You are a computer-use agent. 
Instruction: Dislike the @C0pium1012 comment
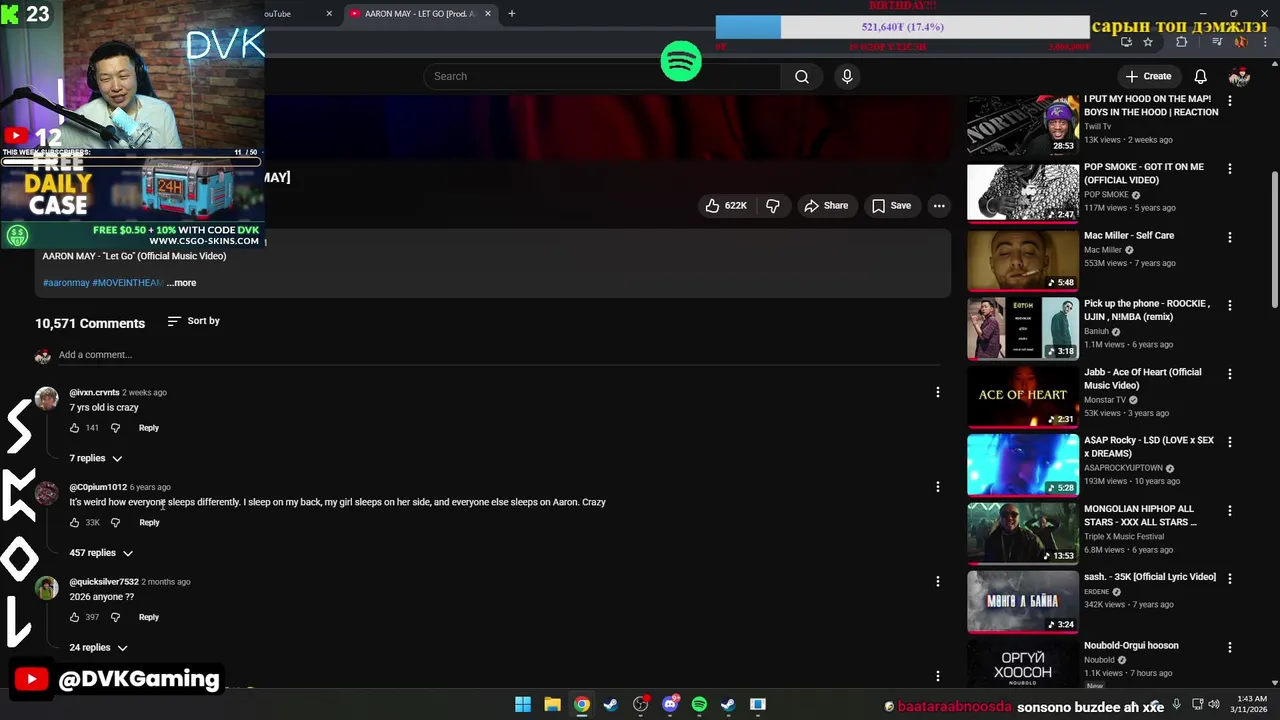coord(115,523)
